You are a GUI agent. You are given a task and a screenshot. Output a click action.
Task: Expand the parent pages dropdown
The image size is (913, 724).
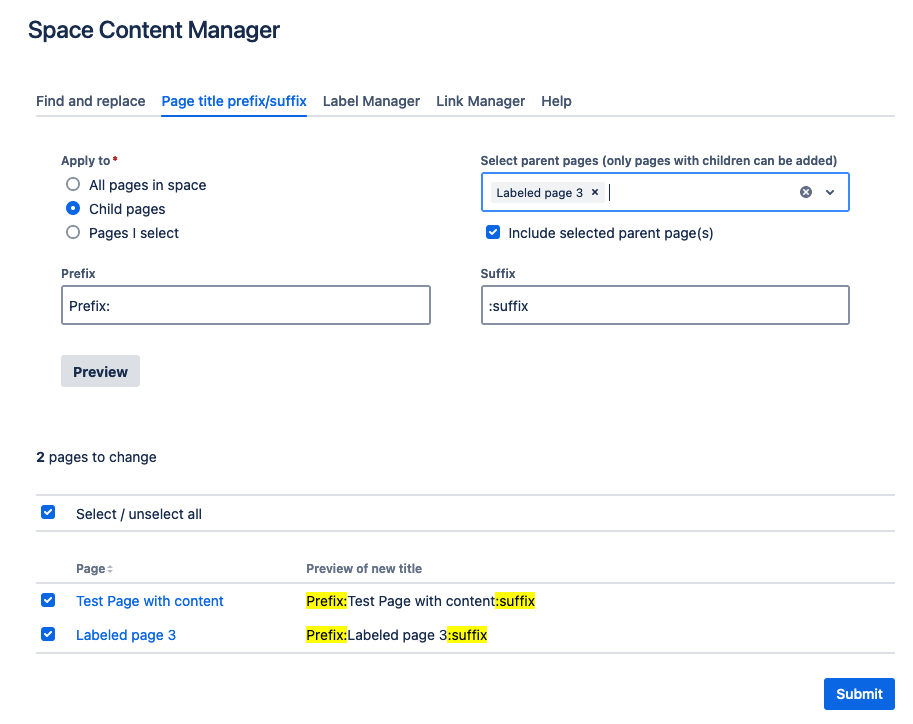pyautogui.click(x=830, y=192)
